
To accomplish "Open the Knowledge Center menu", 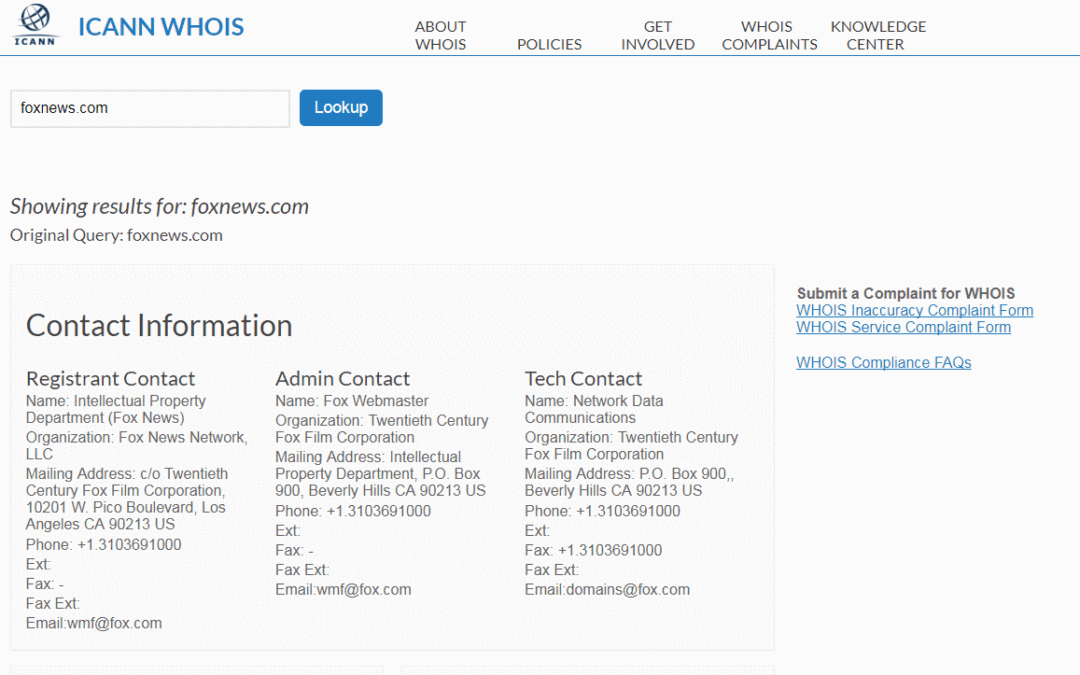I will coord(878,35).
